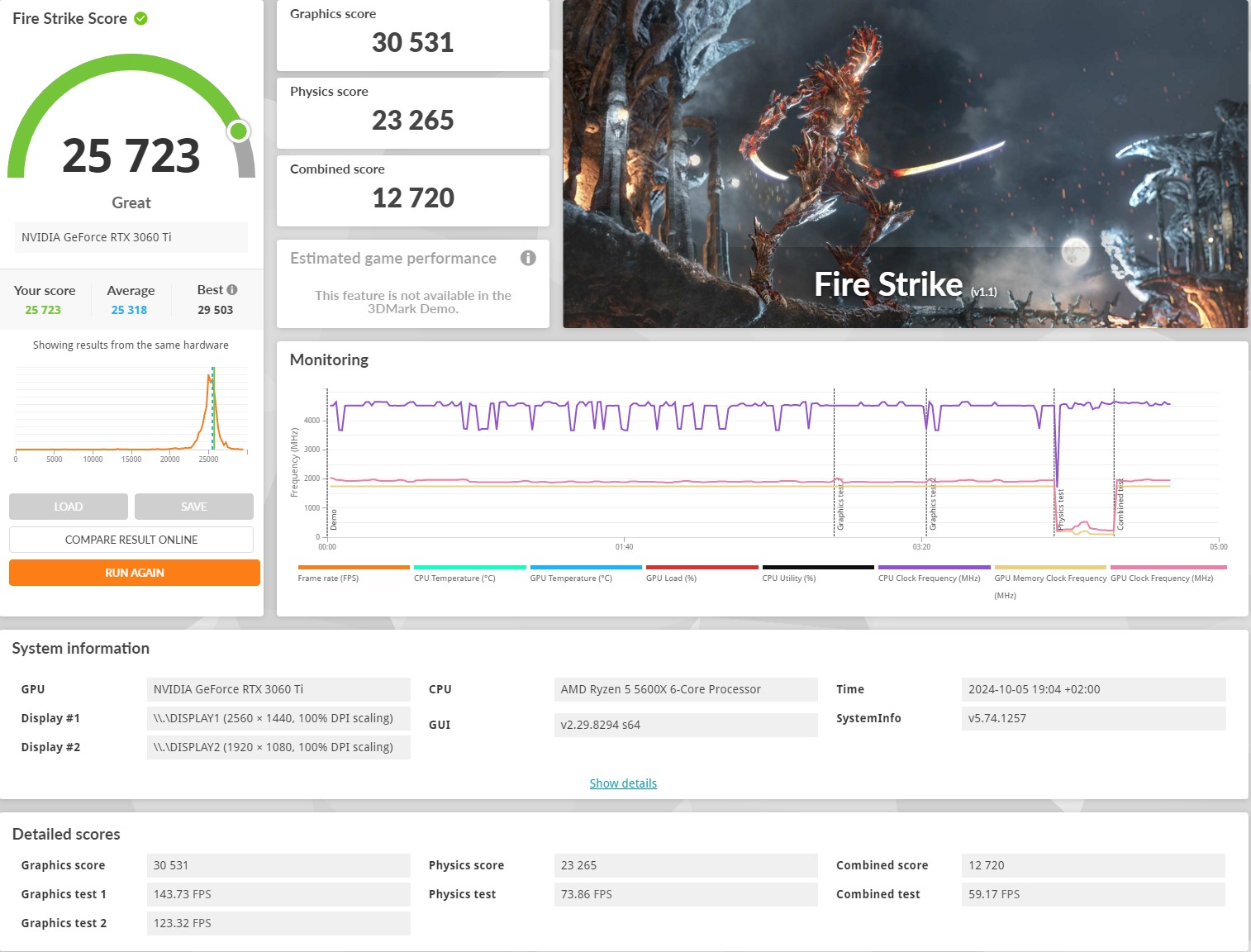Open the Estimated game performance info icon
This screenshot has width=1251, height=952.
pos(528,258)
